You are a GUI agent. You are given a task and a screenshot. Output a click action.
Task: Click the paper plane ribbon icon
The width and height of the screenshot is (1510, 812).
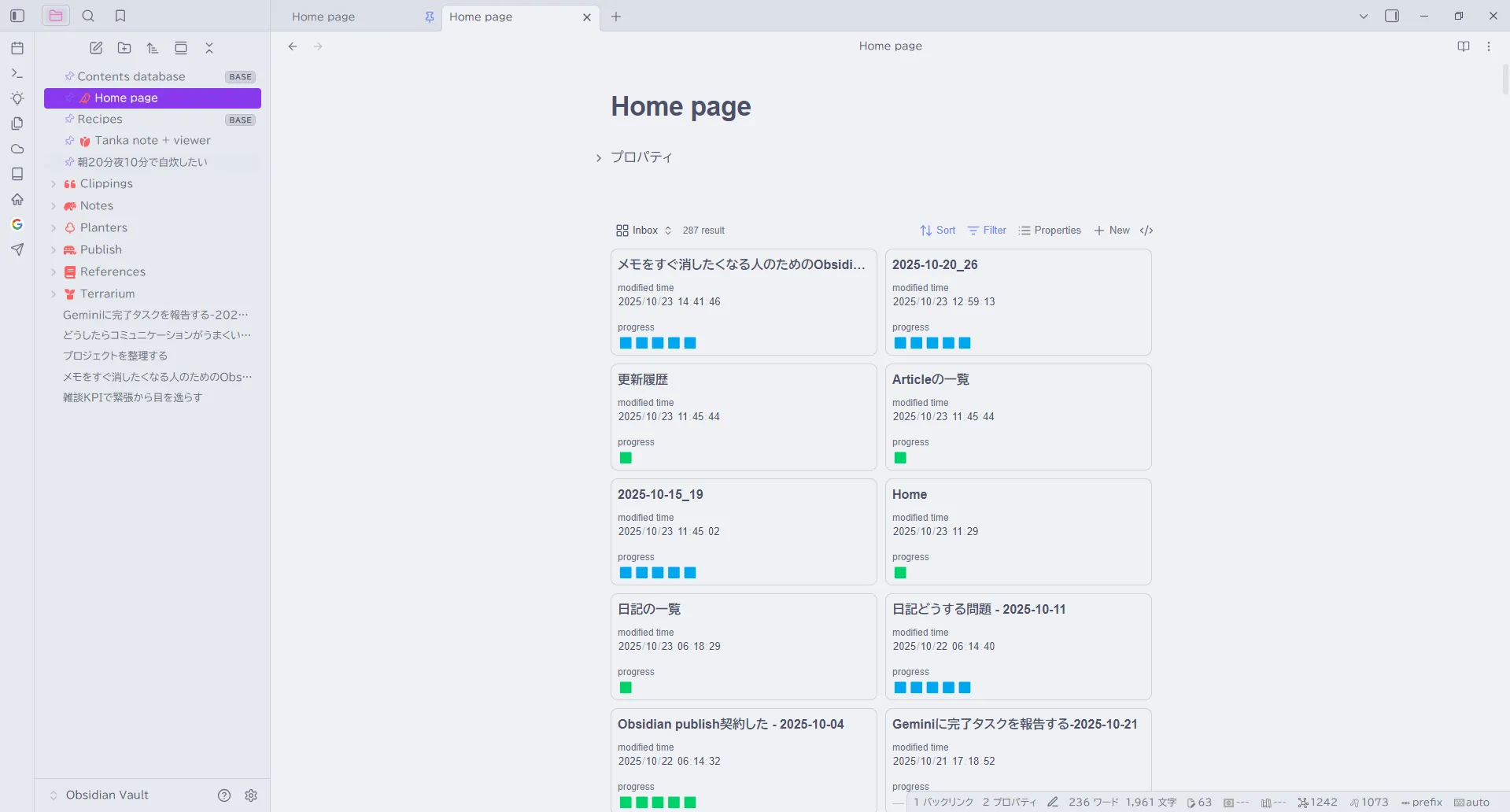tap(17, 249)
